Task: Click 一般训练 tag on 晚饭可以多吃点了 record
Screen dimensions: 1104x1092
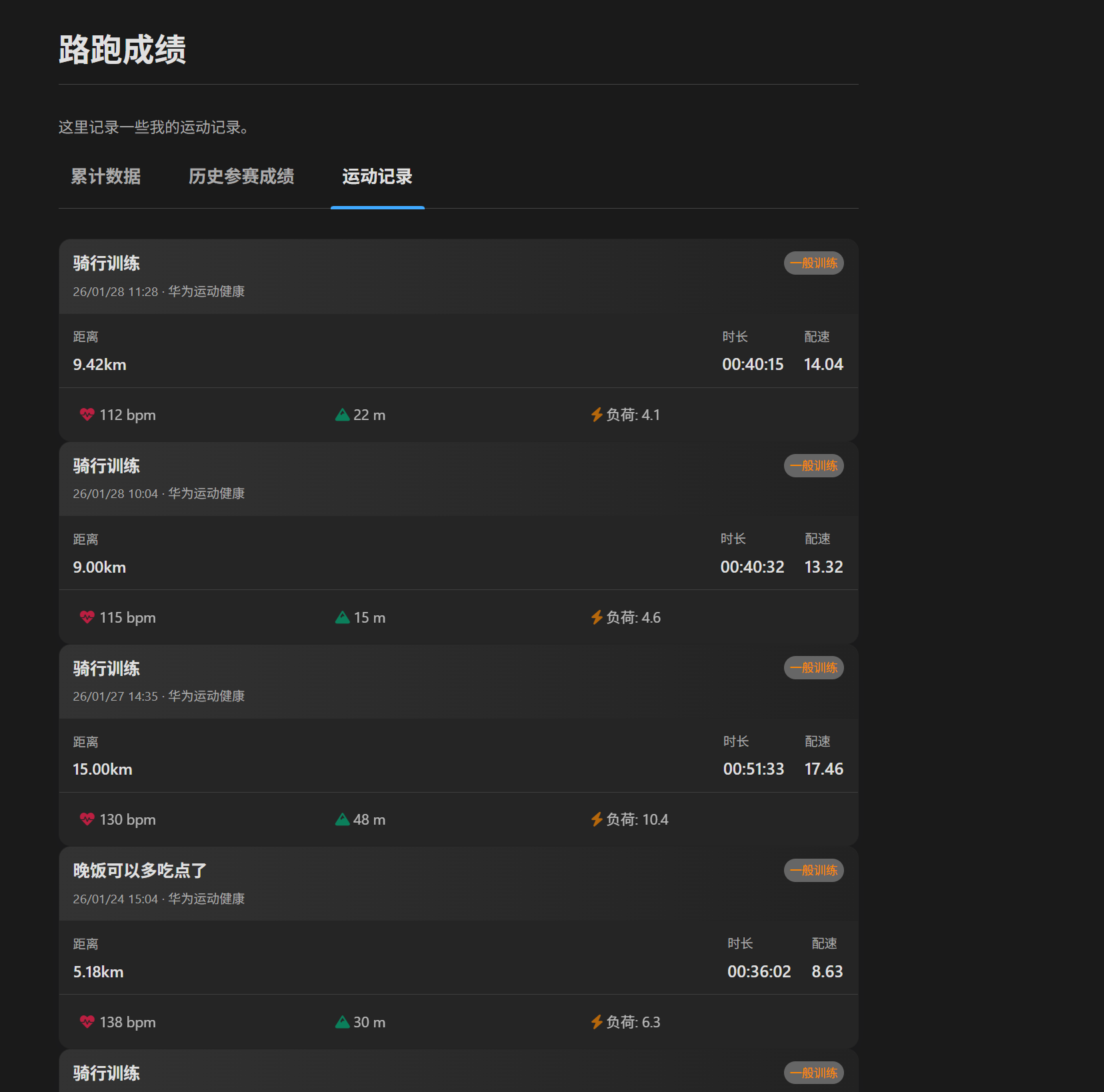Action: pyautogui.click(x=813, y=871)
